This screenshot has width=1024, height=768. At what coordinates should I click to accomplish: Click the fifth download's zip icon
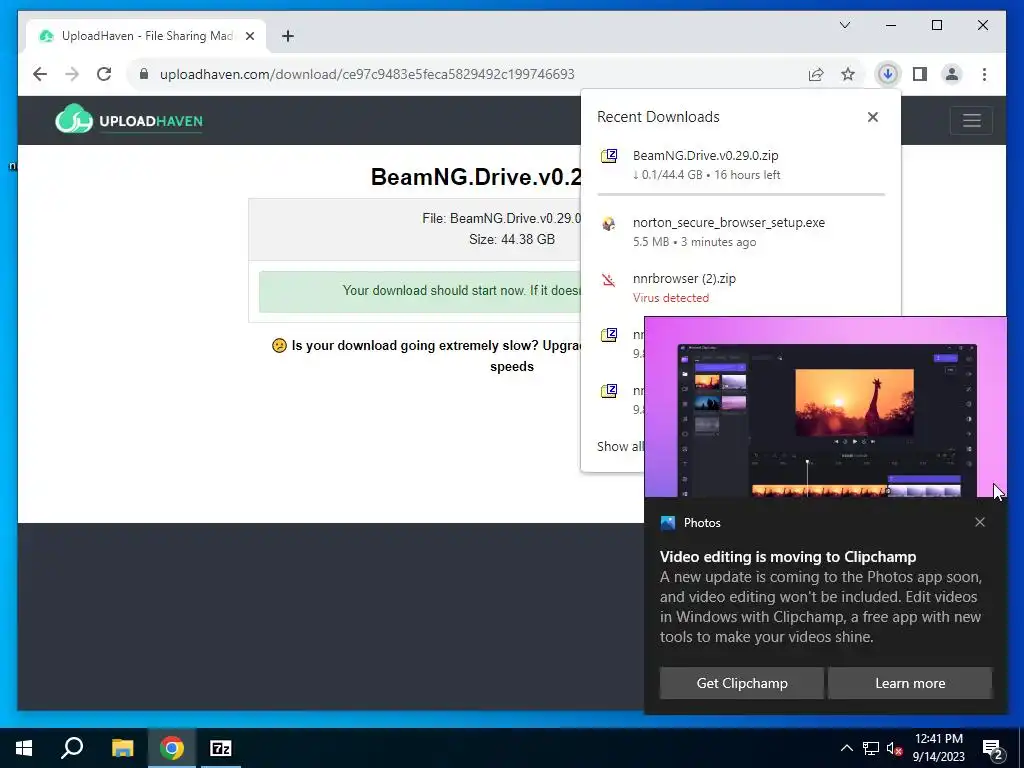[x=609, y=391]
